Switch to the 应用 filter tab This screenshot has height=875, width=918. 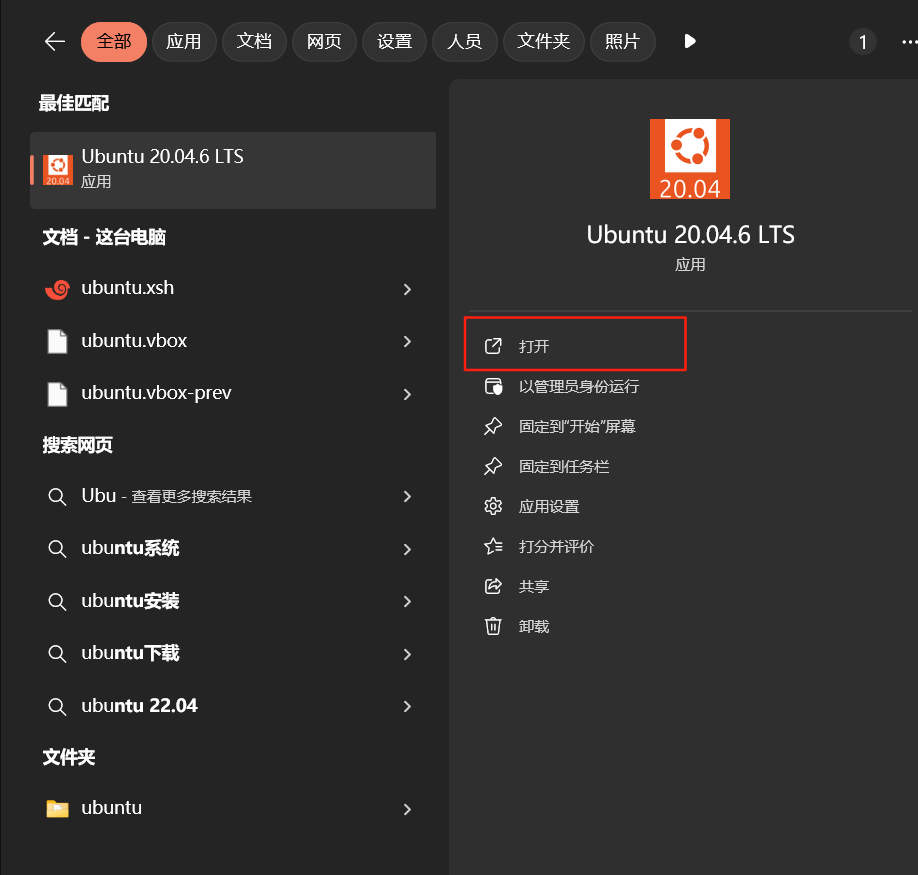184,42
